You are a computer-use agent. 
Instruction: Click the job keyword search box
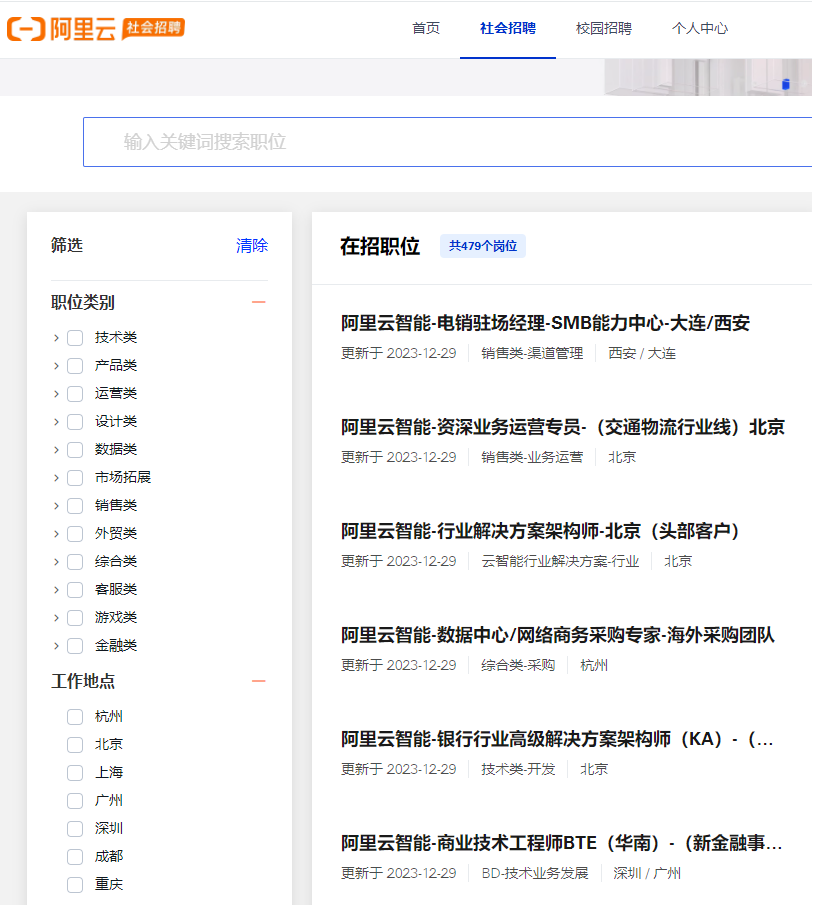450,142
